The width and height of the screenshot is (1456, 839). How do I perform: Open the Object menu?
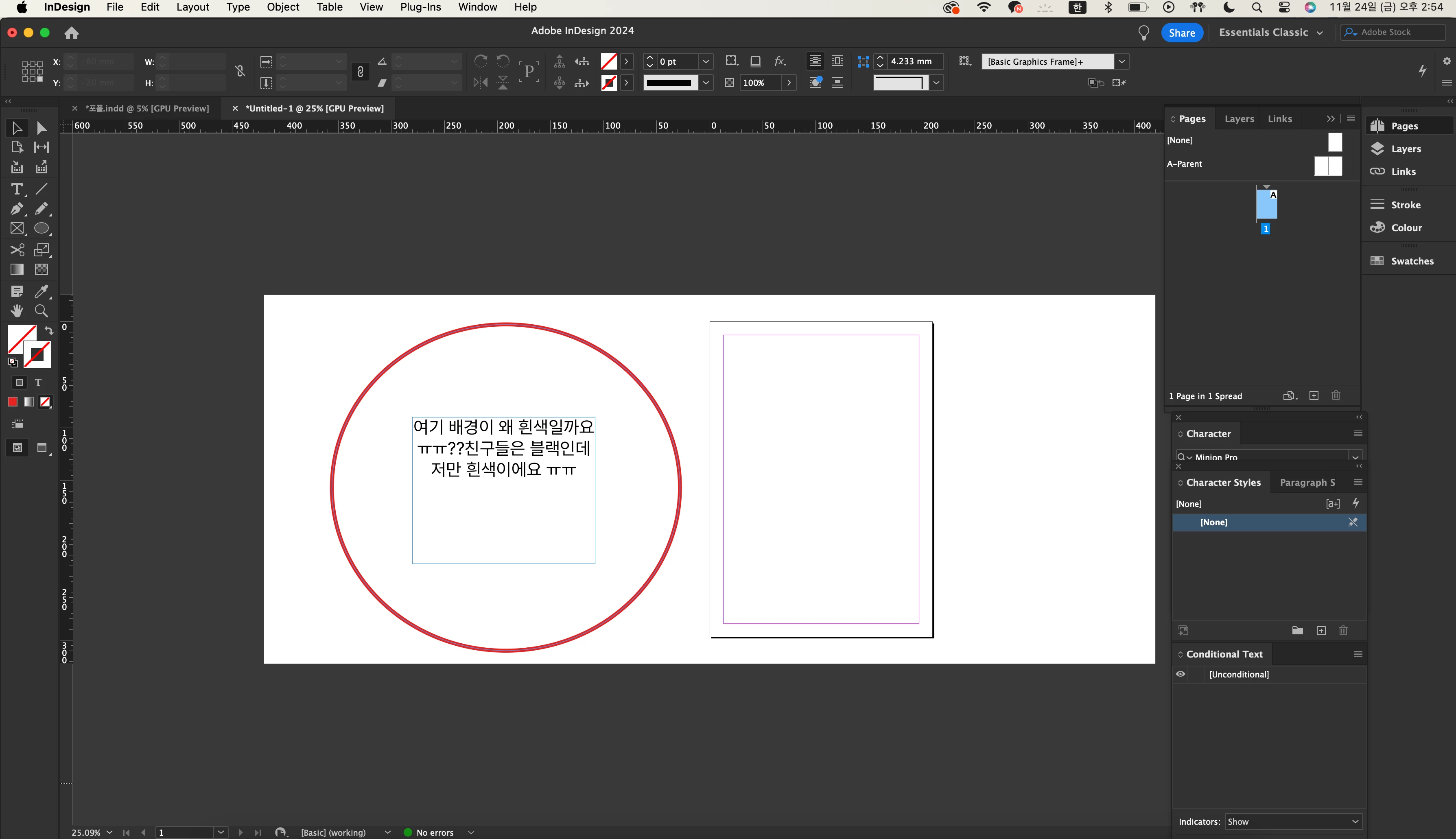pos(282,7)
